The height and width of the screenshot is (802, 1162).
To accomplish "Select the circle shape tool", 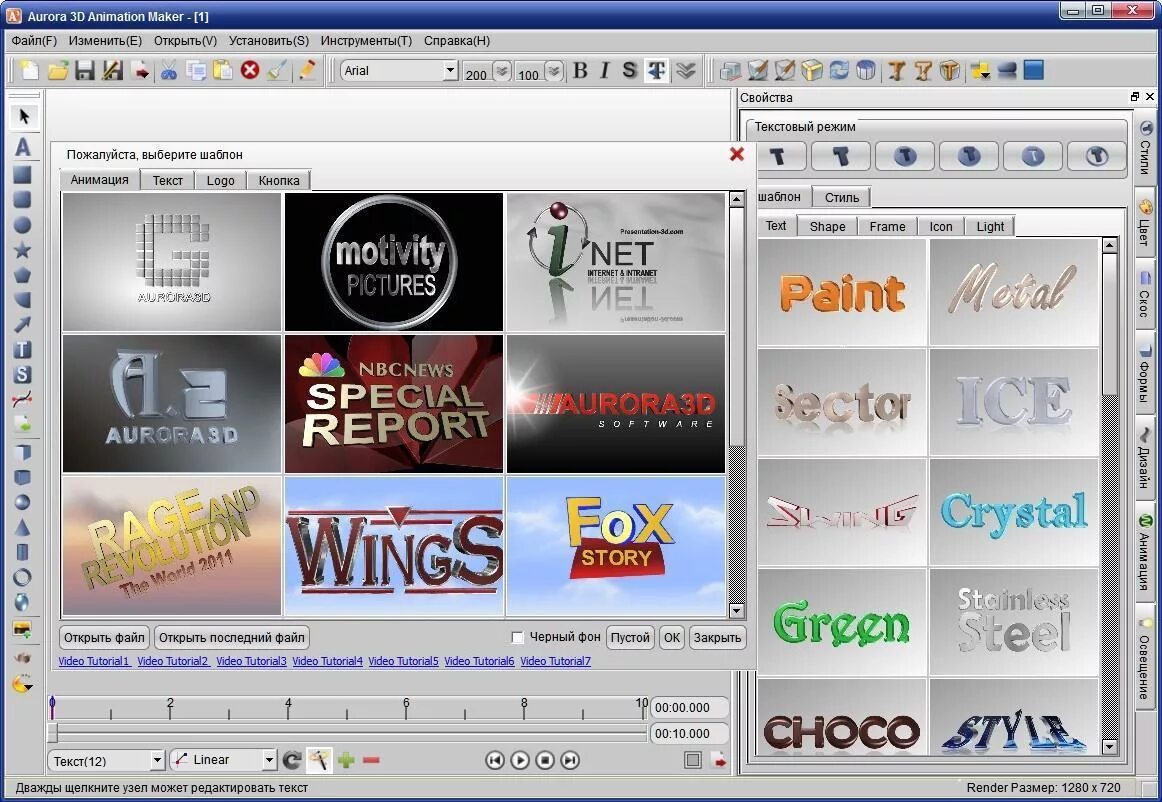I will point(23,225).
